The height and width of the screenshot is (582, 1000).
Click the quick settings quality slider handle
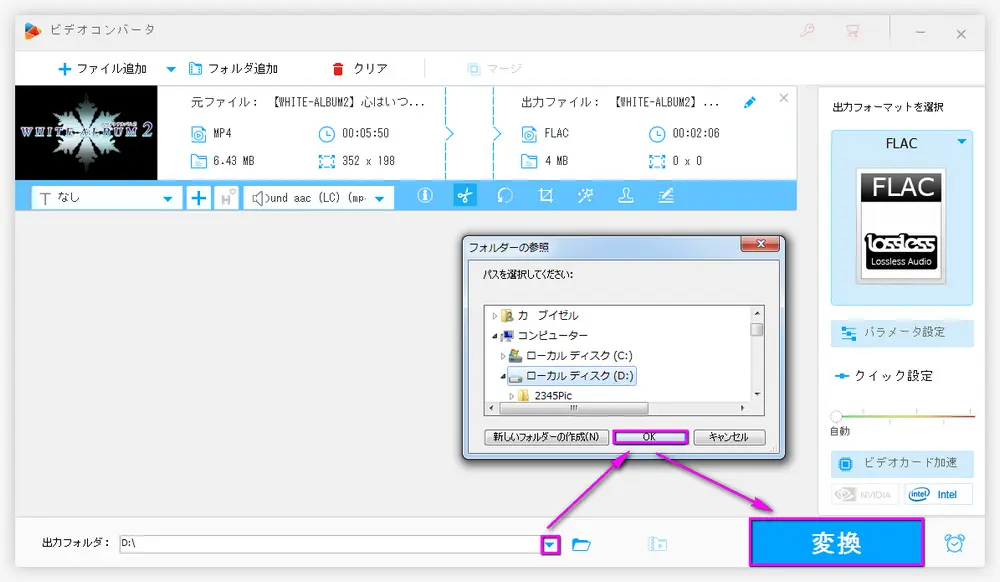click(x=836, y=416)
